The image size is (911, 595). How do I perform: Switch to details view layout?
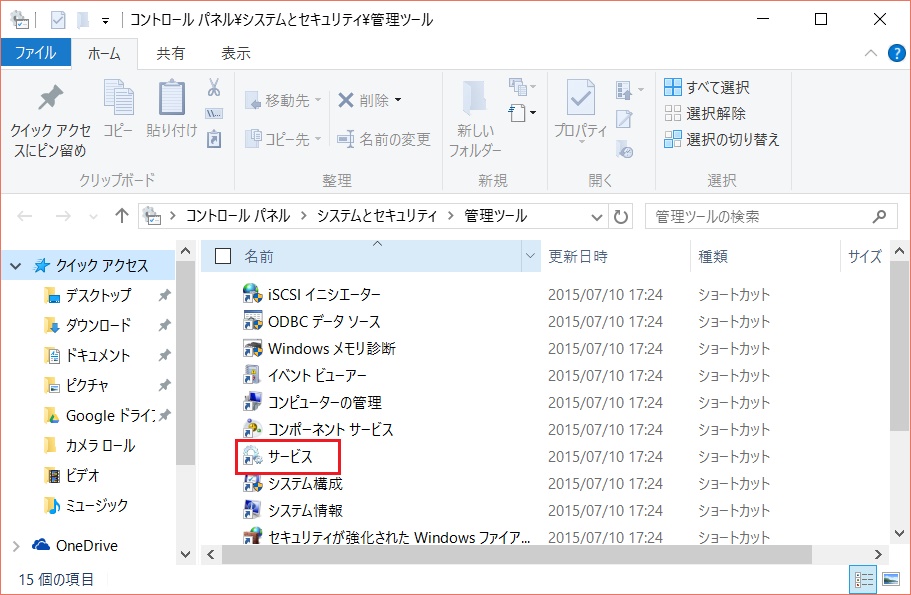(x=863, y=579)
